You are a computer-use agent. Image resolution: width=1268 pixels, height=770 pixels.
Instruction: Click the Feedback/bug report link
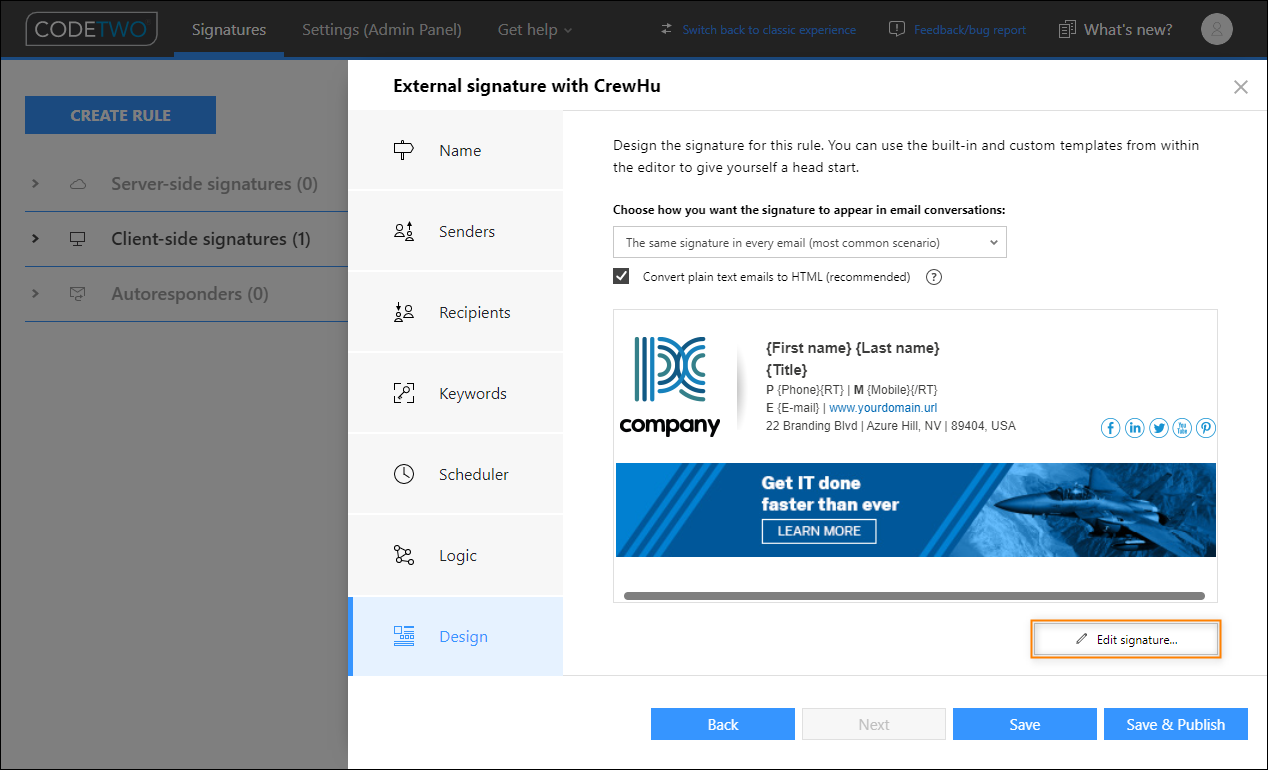pos(970,30)
